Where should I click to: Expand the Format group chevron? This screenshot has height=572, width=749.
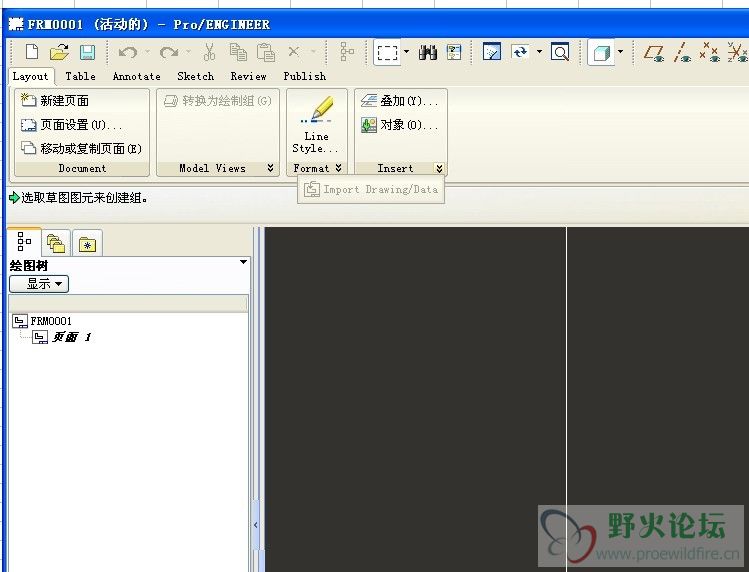339,168
